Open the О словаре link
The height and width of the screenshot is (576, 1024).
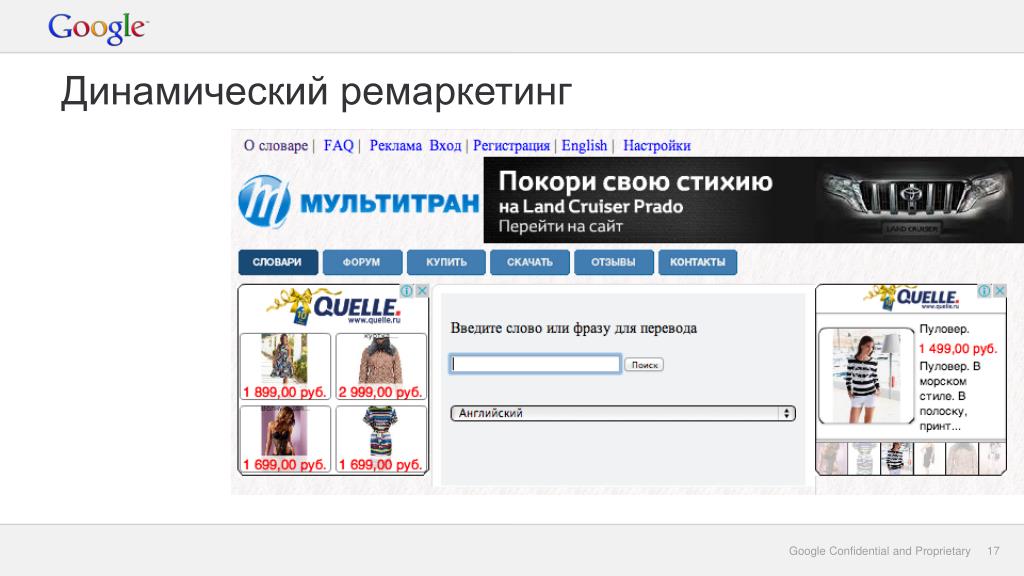276,146
